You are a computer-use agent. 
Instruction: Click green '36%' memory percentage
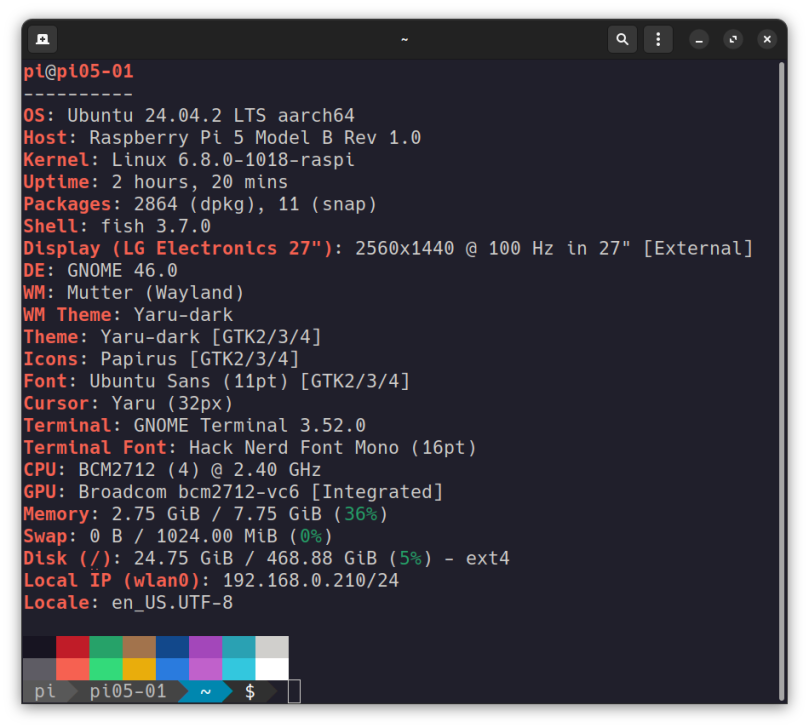[x=361, y=514]
